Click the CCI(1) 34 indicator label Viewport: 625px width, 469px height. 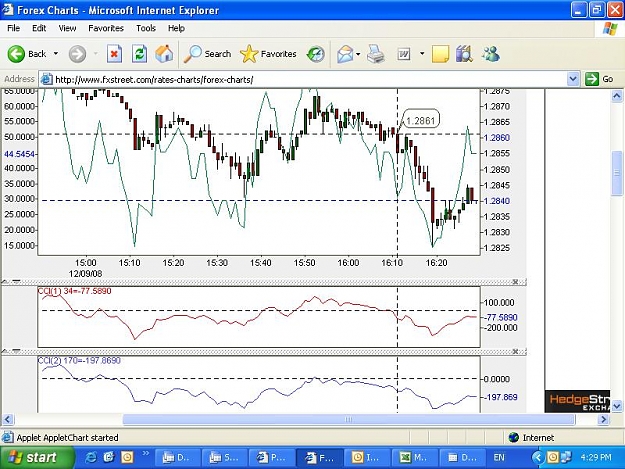[75, 291]
